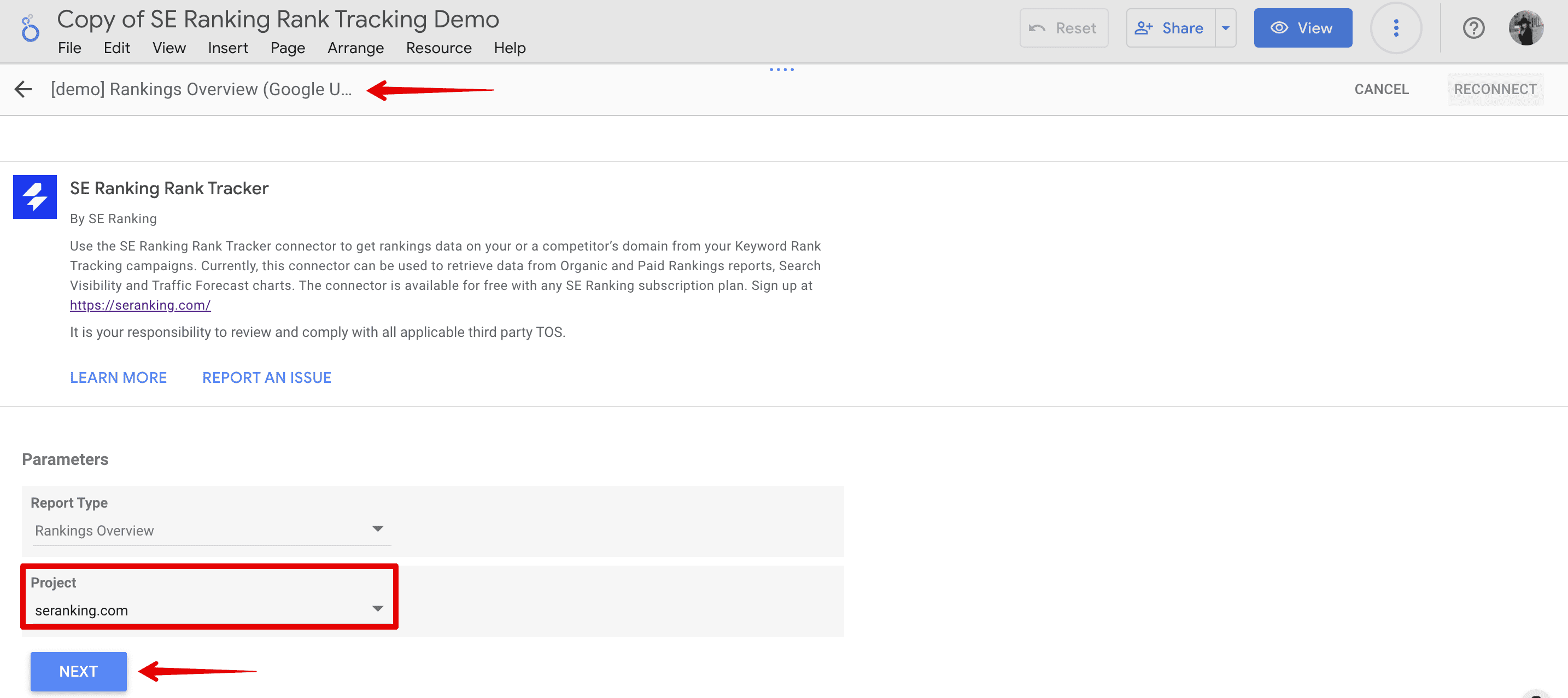Open the Project dropdown showing seranking.com

pos(211,610)
